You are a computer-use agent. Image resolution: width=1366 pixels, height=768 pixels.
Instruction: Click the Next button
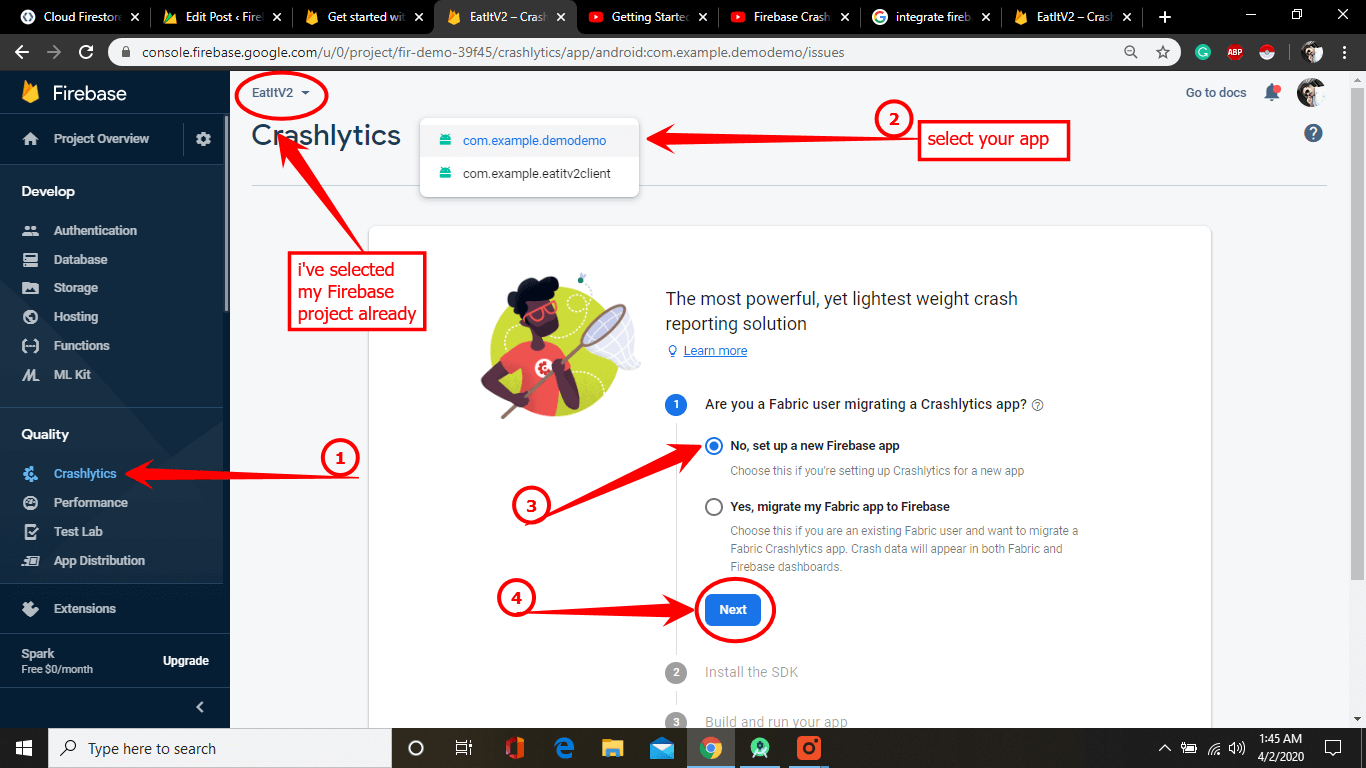pyautogui.click(x=733, y=610)
